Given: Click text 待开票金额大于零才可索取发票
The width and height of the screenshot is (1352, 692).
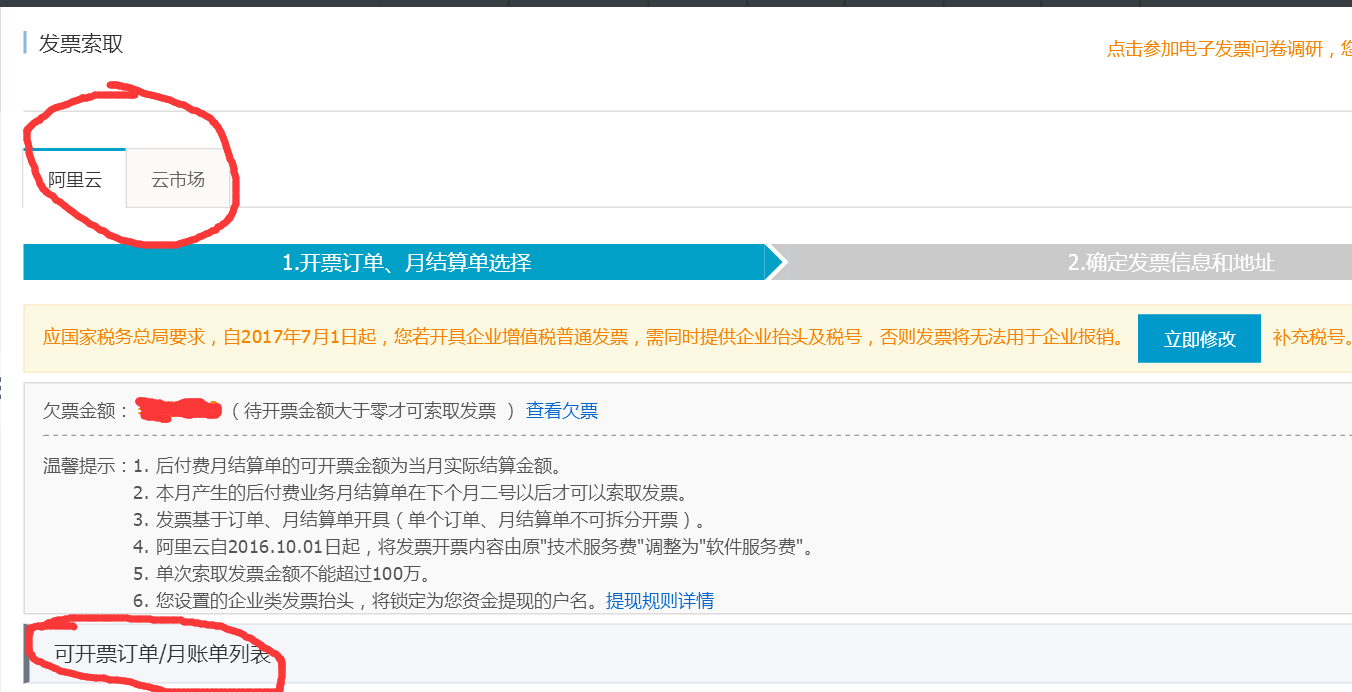Looking at the screenshot, I should pos(372,411).
